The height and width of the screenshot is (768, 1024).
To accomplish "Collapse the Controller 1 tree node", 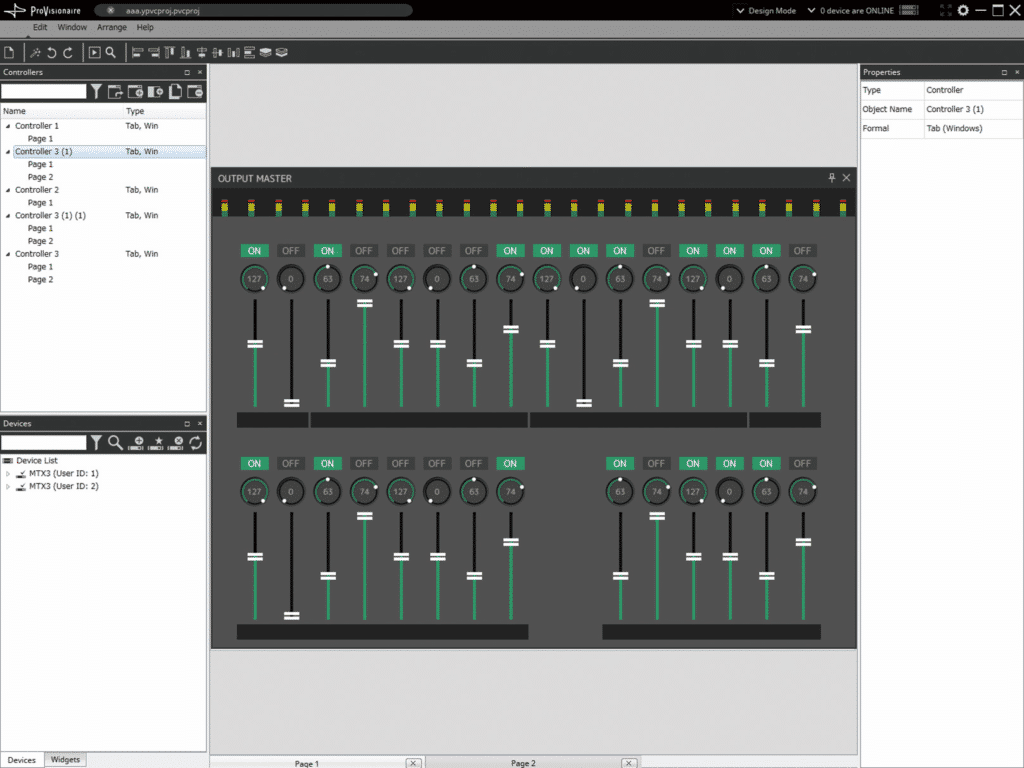I will (8, 126).
